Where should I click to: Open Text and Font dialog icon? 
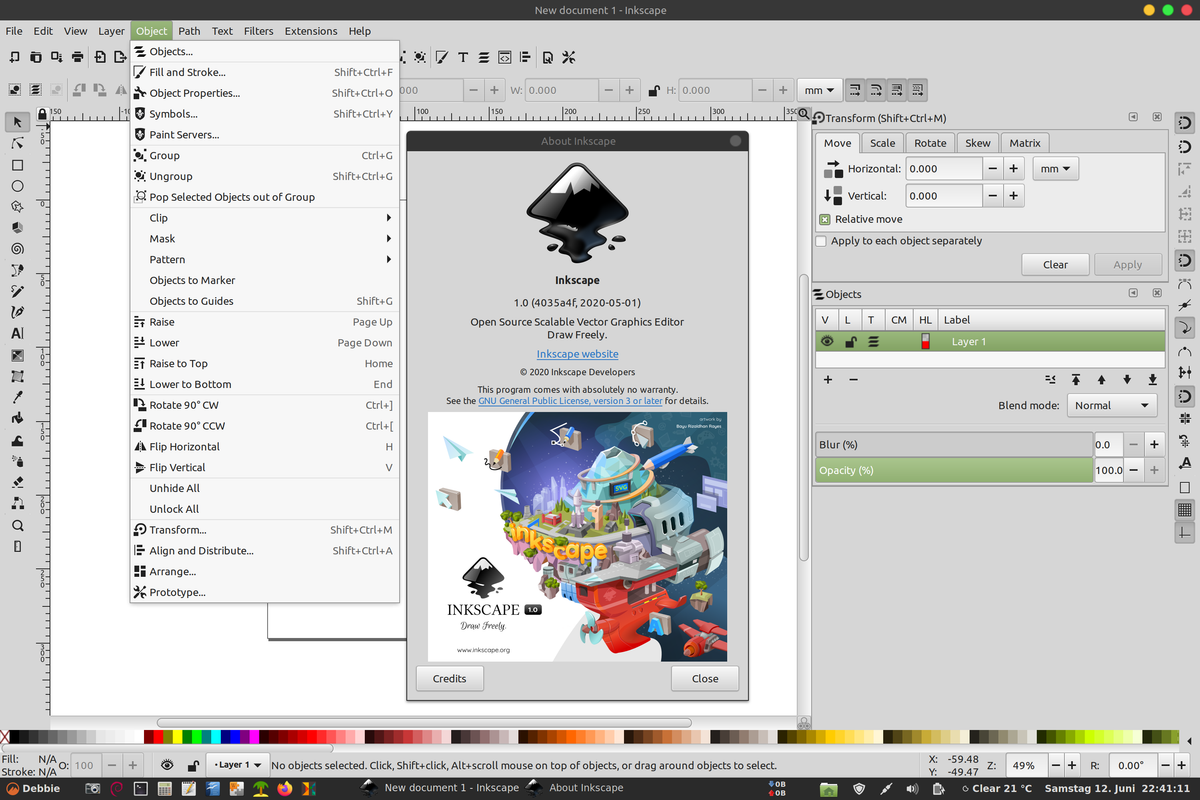coord(463,57)
